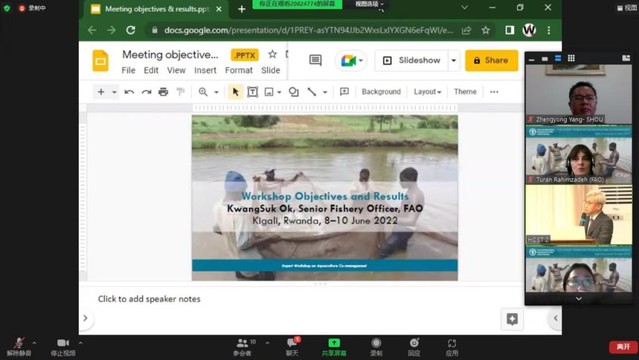
Task: Click the Background button
Action: point(381,92)
